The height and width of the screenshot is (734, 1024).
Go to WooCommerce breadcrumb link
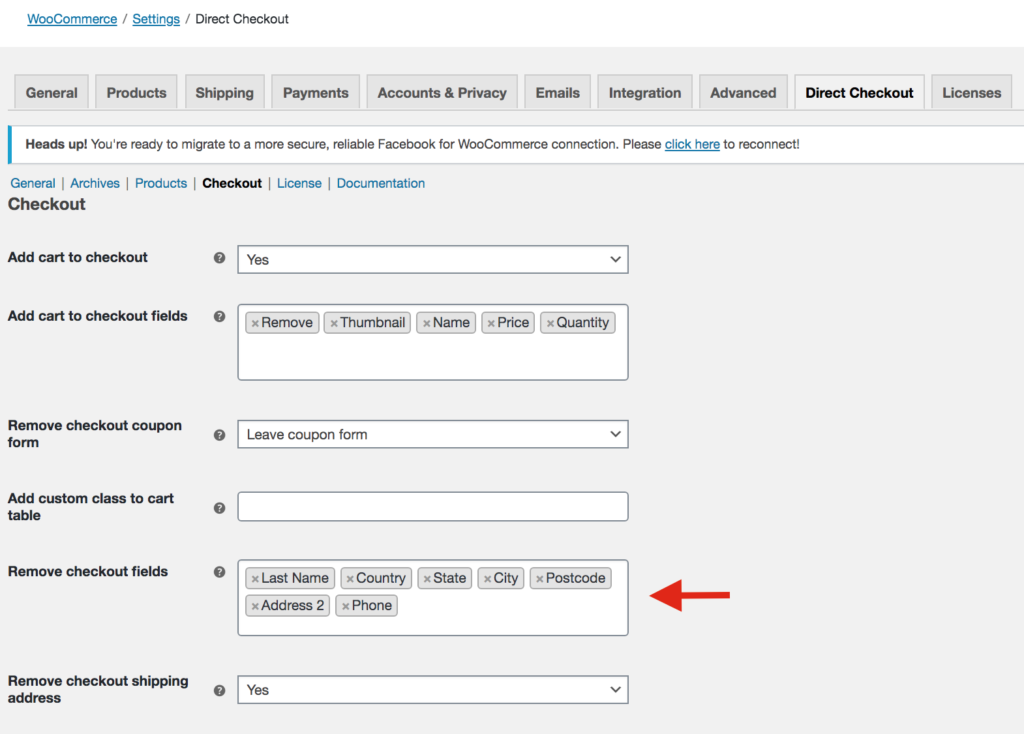point(72,19)
